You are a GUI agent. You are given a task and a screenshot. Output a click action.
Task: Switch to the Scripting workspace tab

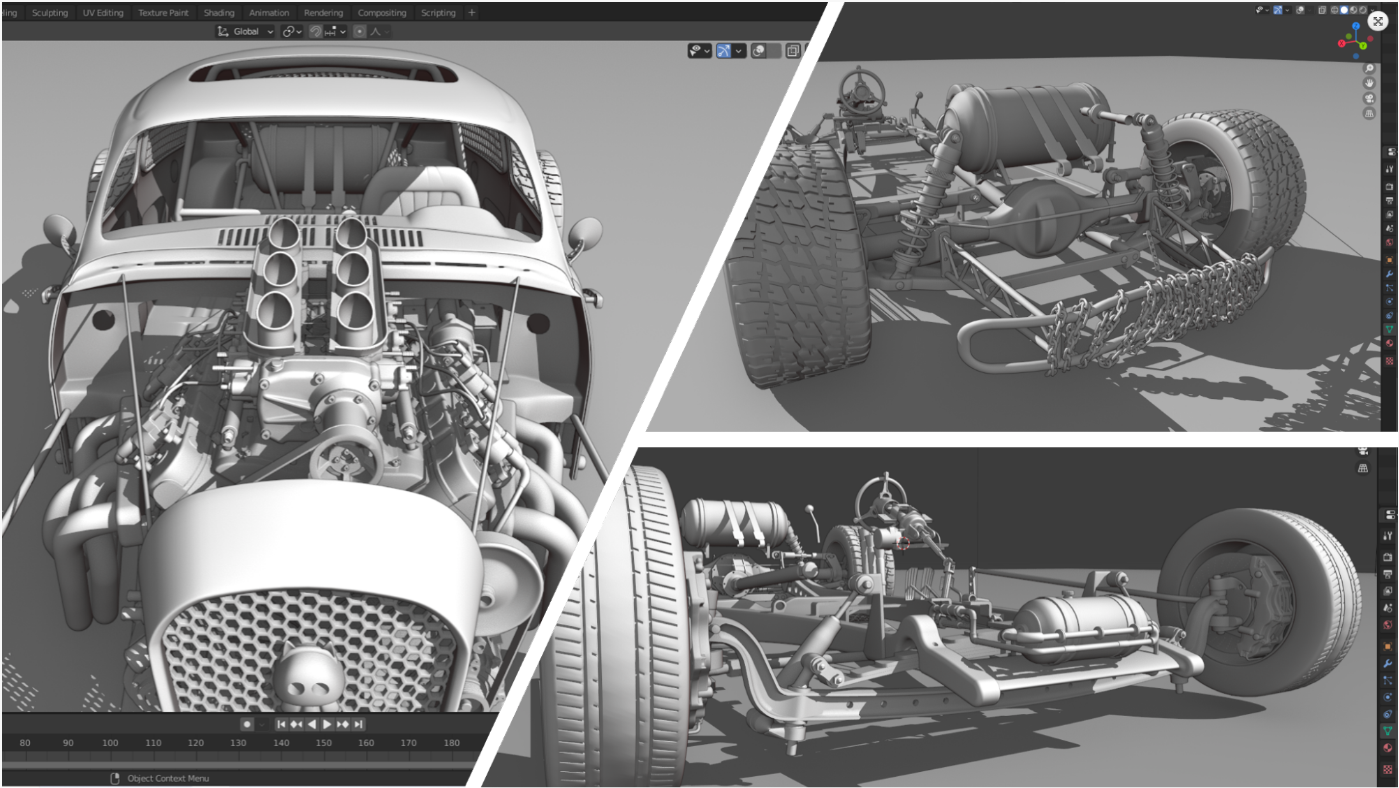[438, 13]
